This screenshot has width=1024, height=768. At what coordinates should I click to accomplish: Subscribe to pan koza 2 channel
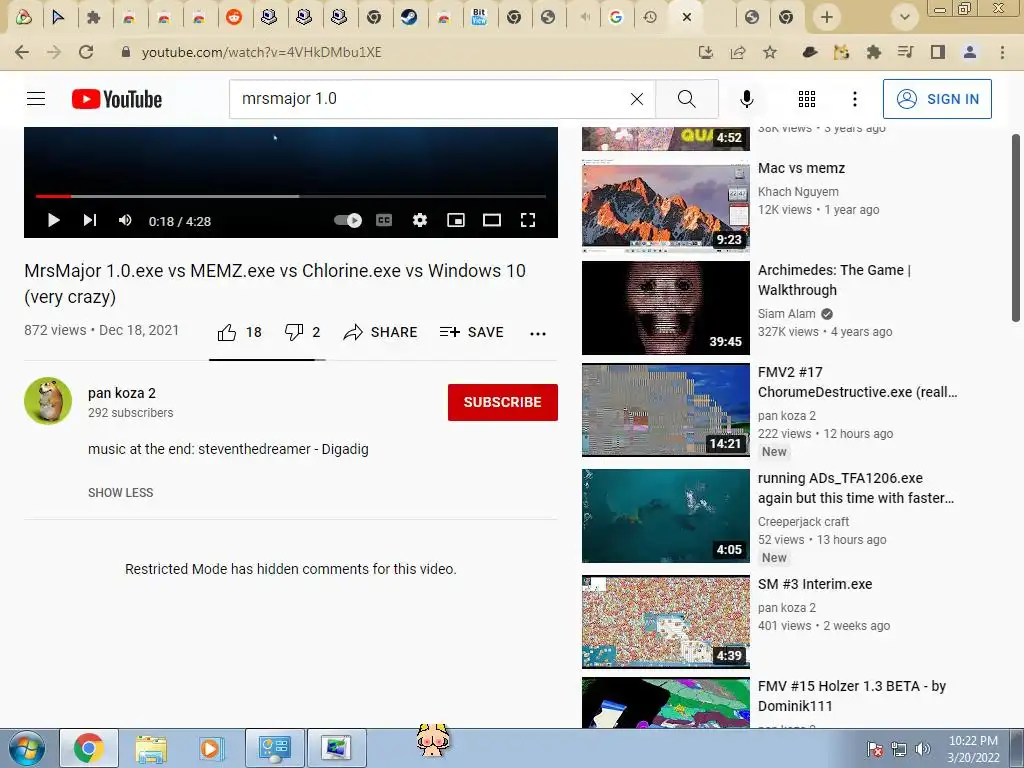pyautogui.click(x=503, y=402)
